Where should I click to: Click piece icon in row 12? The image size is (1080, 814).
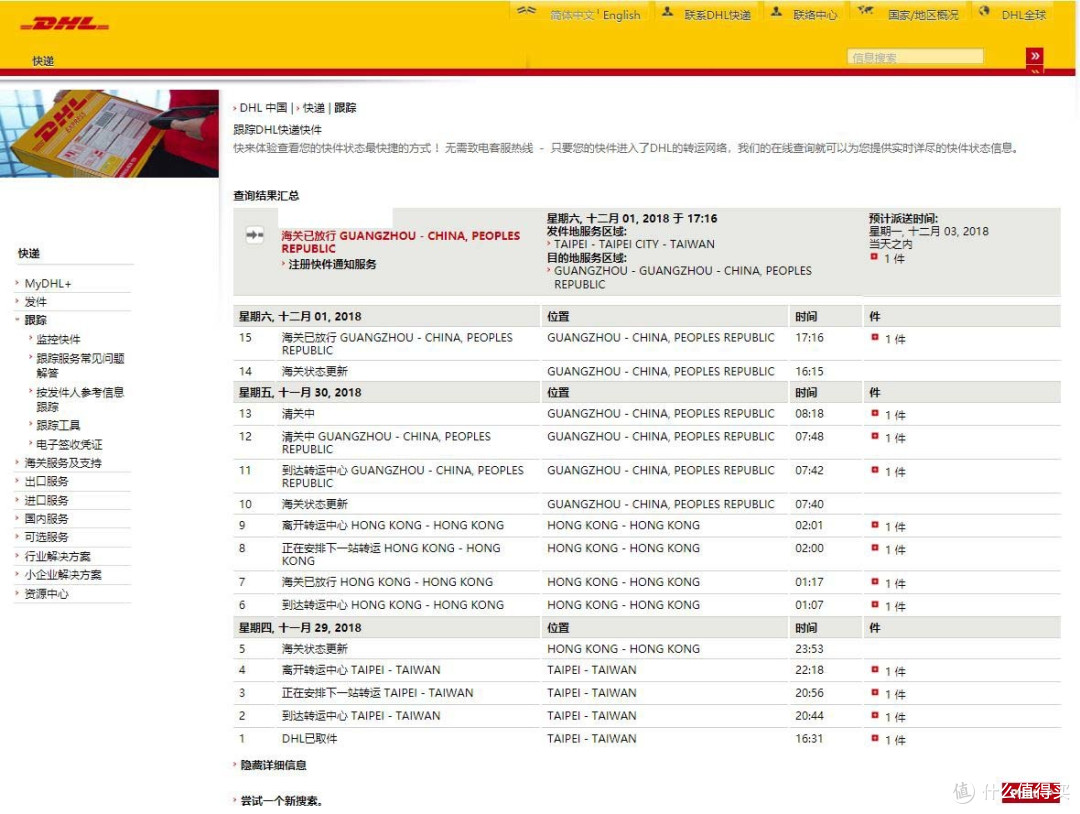875,436
